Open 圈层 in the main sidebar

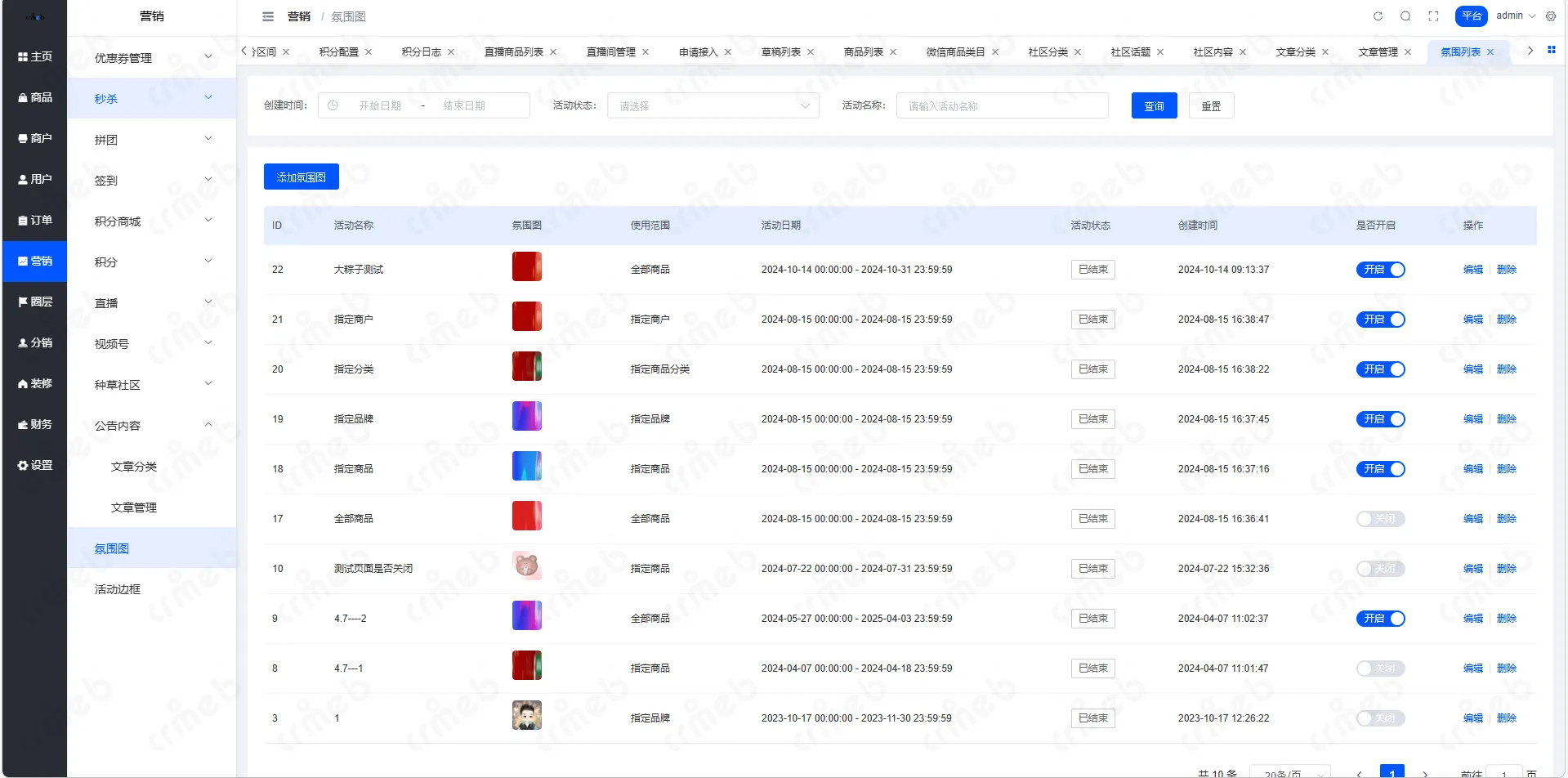(35, 302)
